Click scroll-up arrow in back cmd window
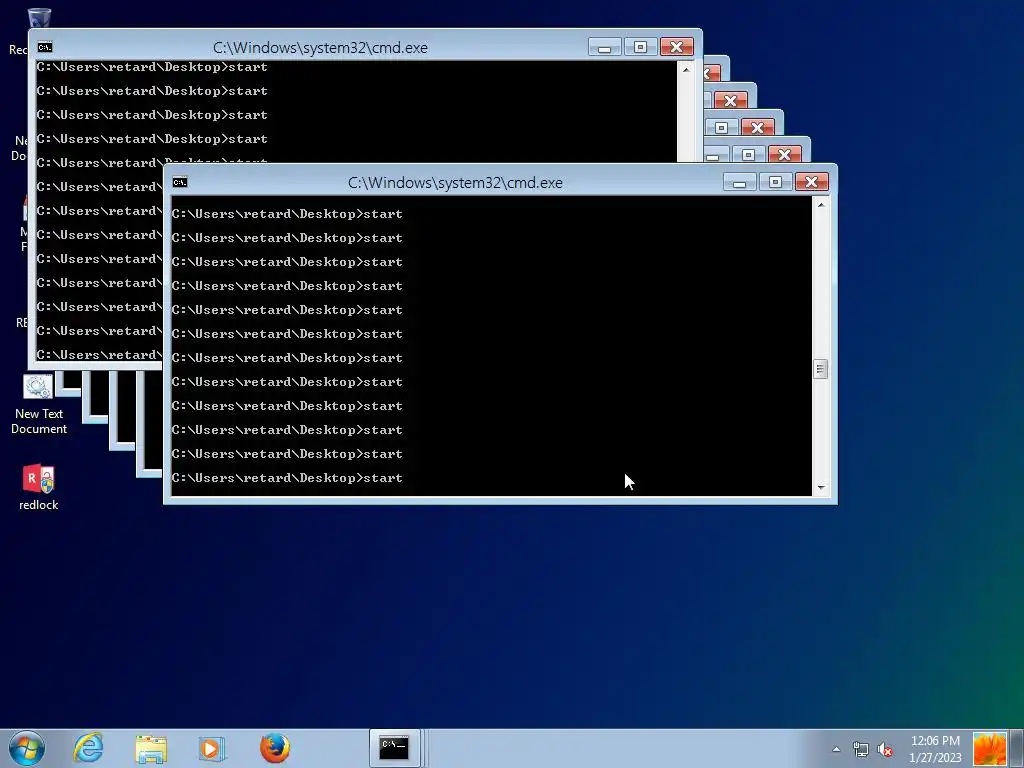 tap(686, 70)
